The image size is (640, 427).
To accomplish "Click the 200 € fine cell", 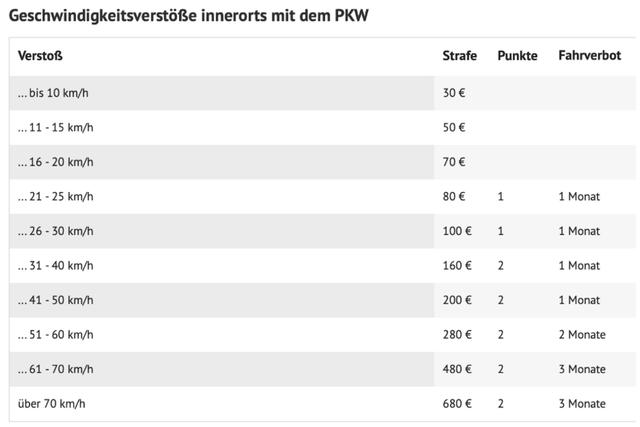I will click(x=457, y=300).
